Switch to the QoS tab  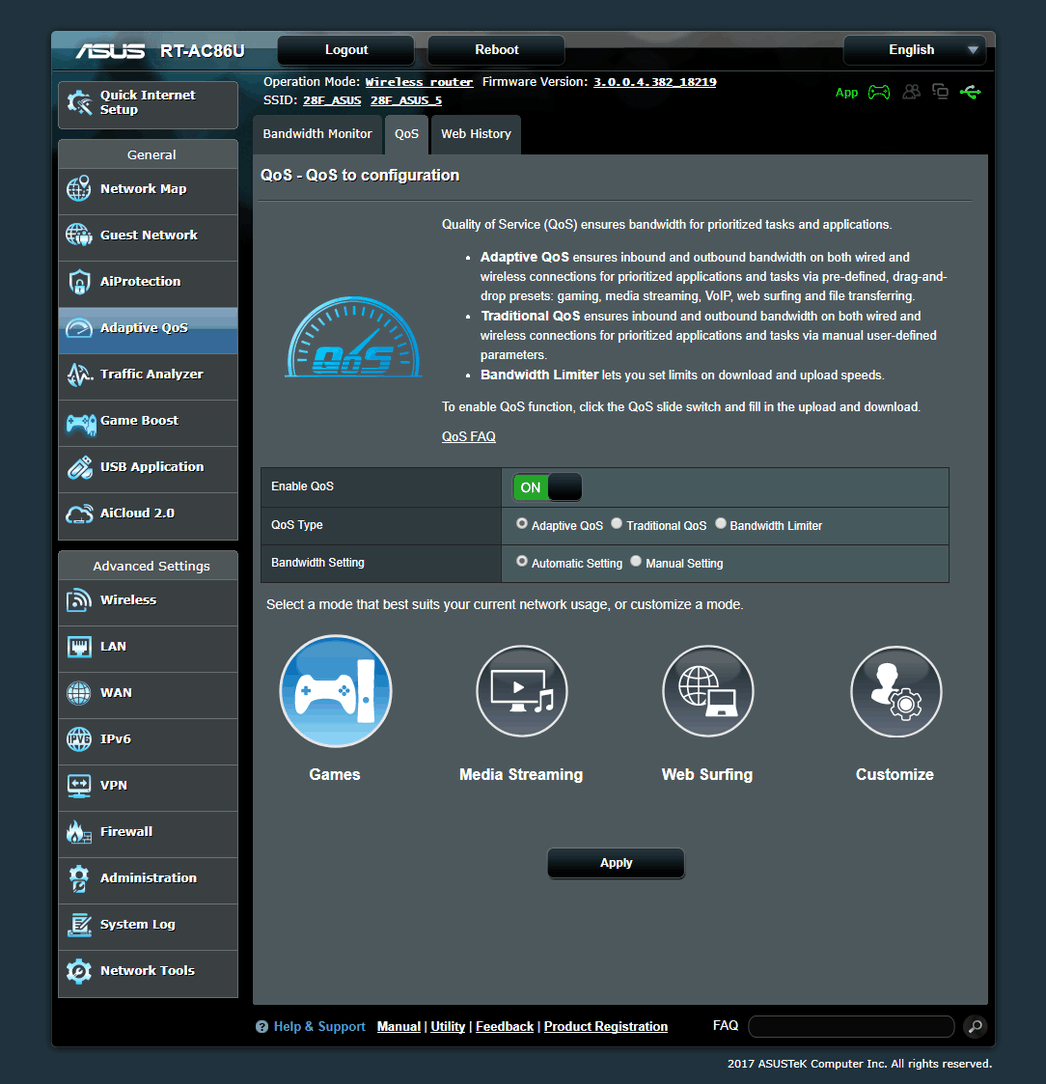click(407, 134)
